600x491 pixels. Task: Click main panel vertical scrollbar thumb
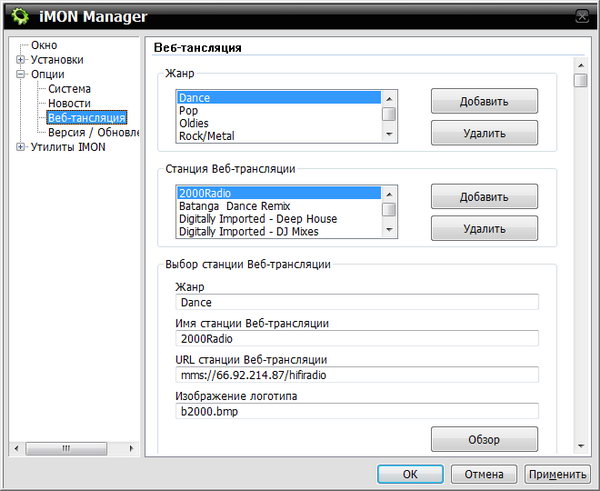[x=581, y=80]
